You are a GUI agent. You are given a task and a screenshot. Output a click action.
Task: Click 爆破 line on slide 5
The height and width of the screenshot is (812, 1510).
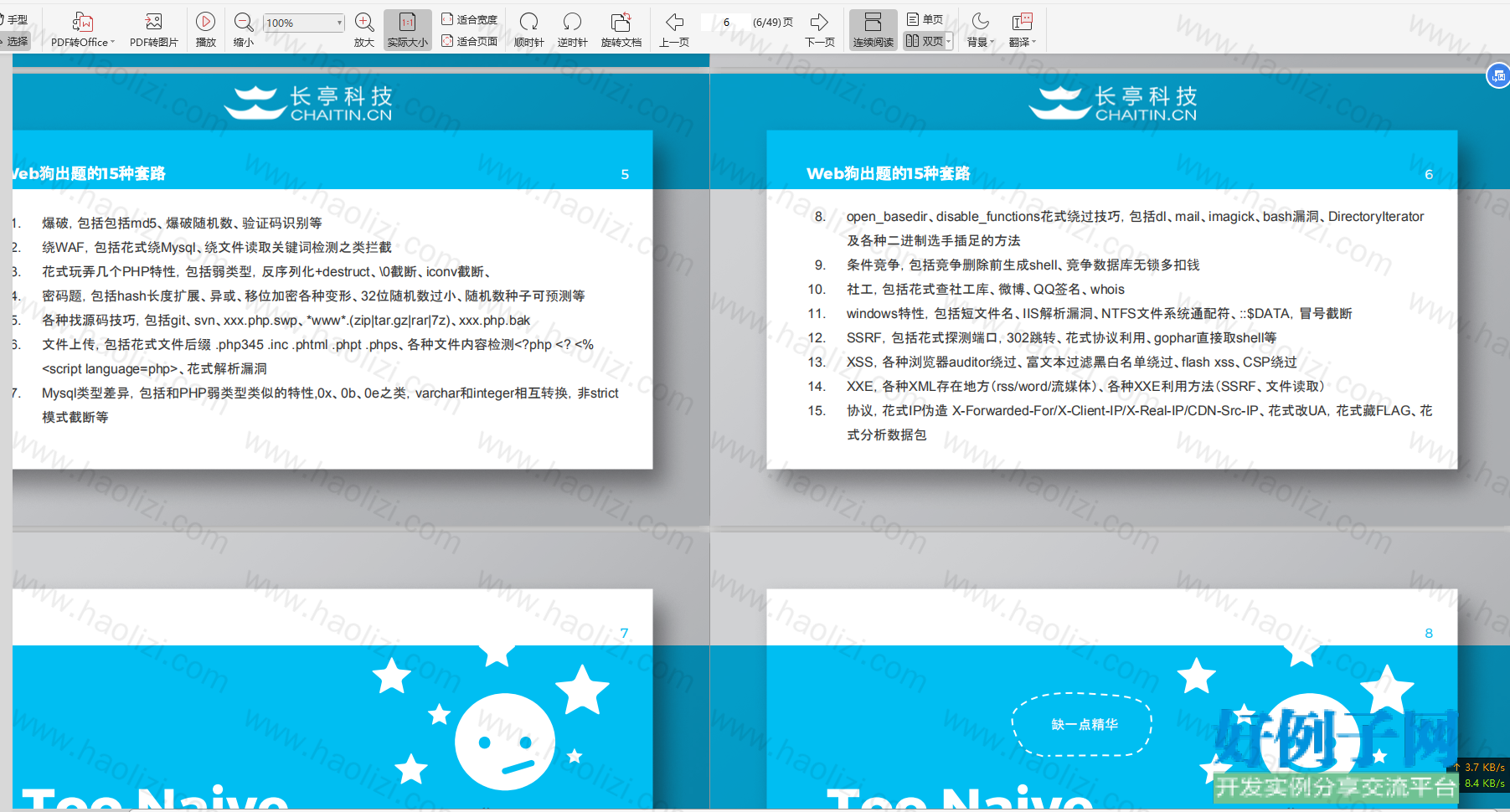[182, 224]
